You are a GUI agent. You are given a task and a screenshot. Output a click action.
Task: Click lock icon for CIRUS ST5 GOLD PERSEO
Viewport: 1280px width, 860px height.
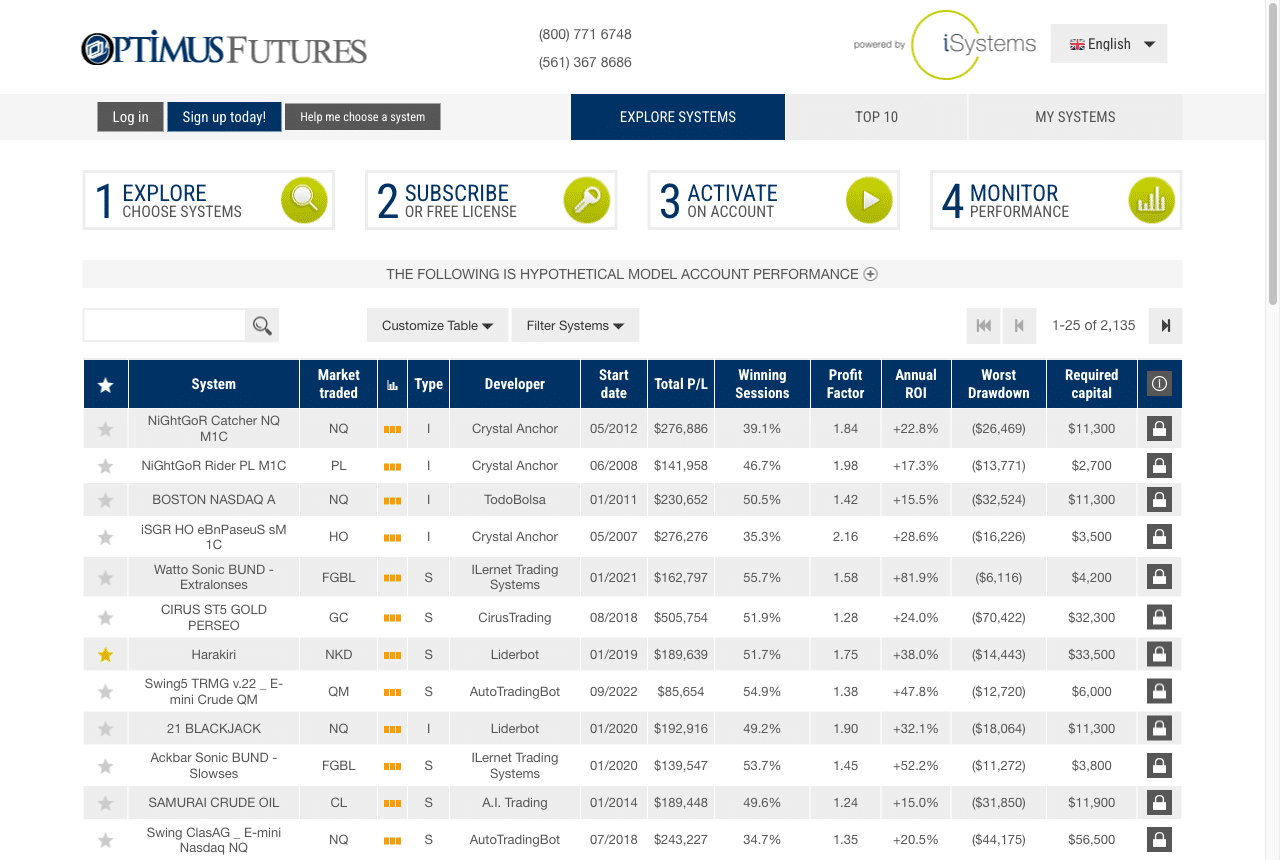pos(1159,617)
